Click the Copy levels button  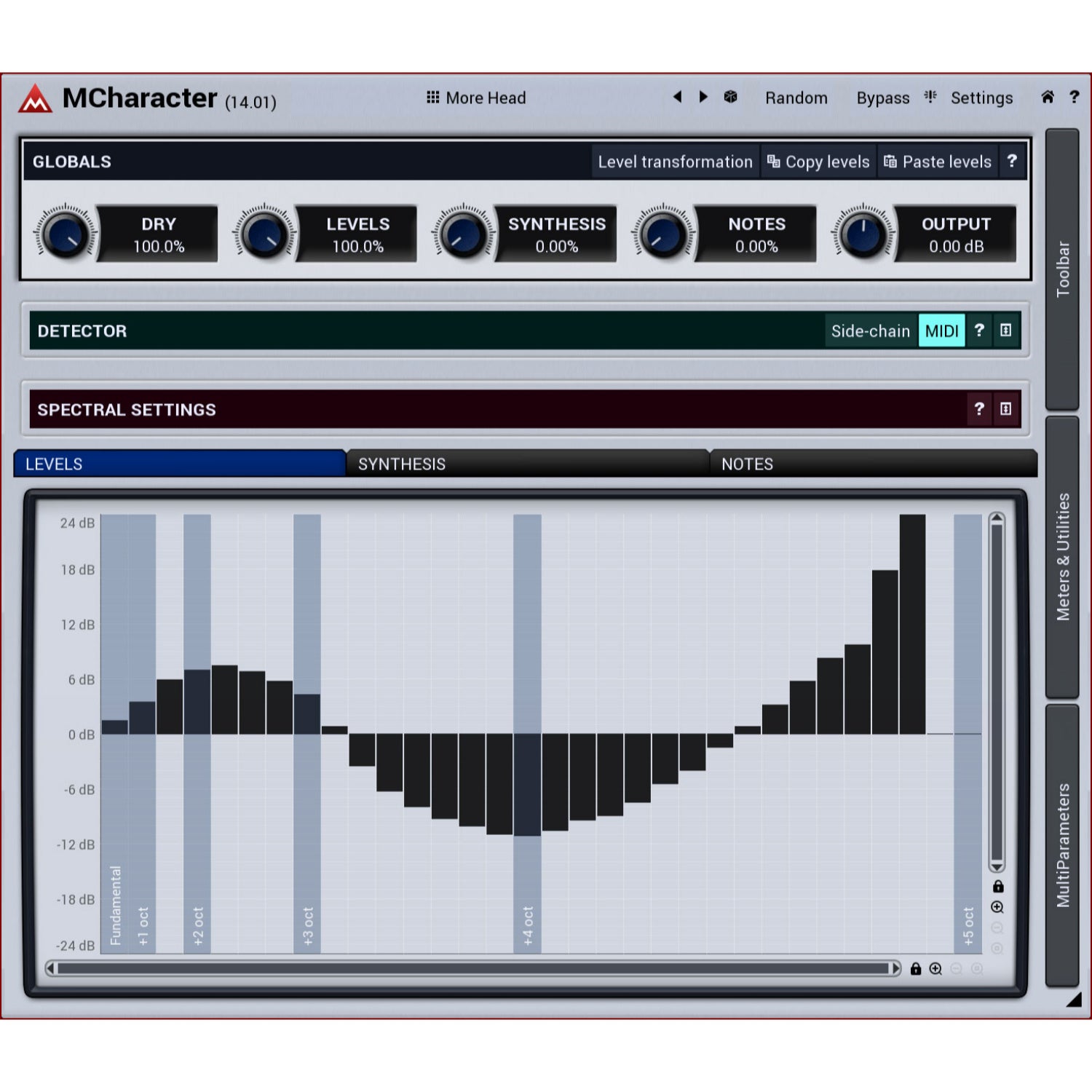click(x=819, y=162)
